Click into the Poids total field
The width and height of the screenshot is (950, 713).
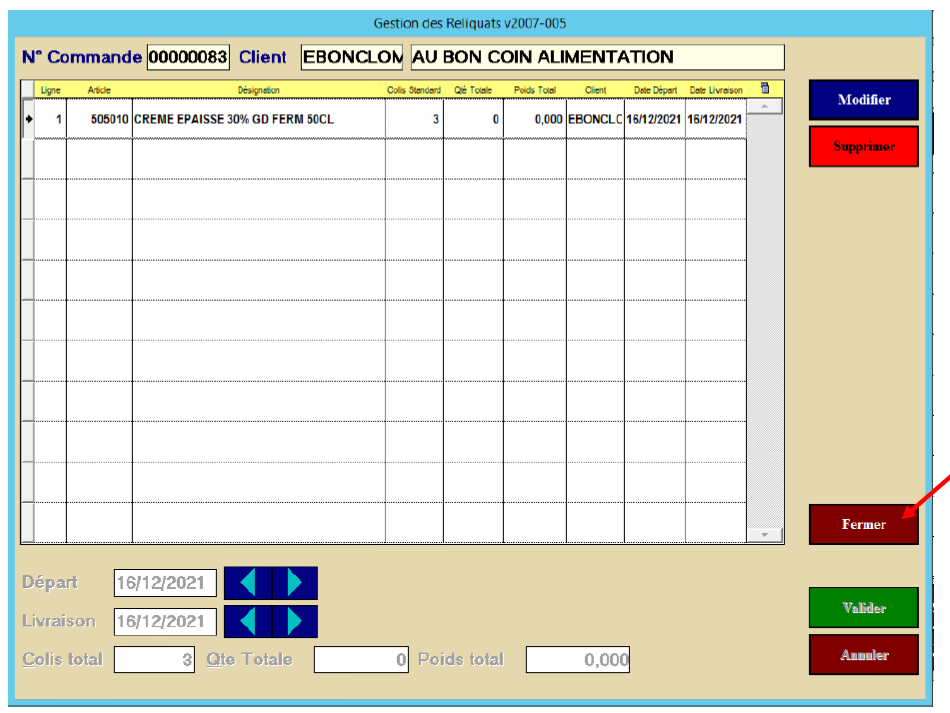[x=578, y=660]
